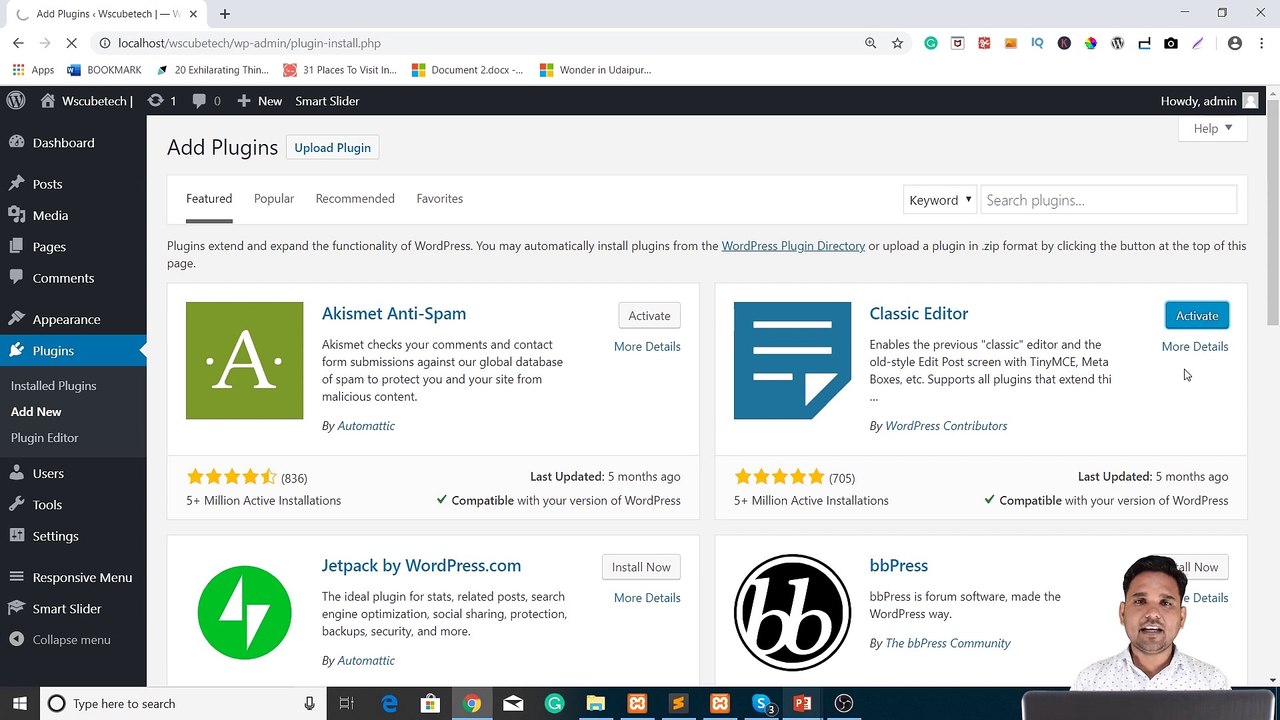Click the Classic Editor plugin icon

tap(792, 360)
